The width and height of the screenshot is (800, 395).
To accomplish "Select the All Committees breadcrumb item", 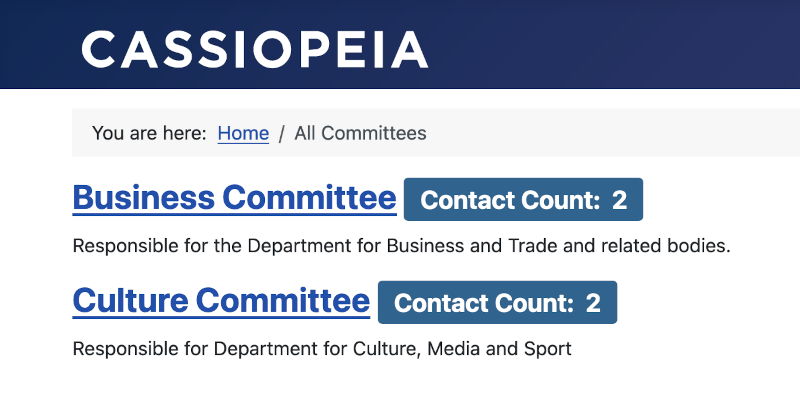I will (360, 133).
